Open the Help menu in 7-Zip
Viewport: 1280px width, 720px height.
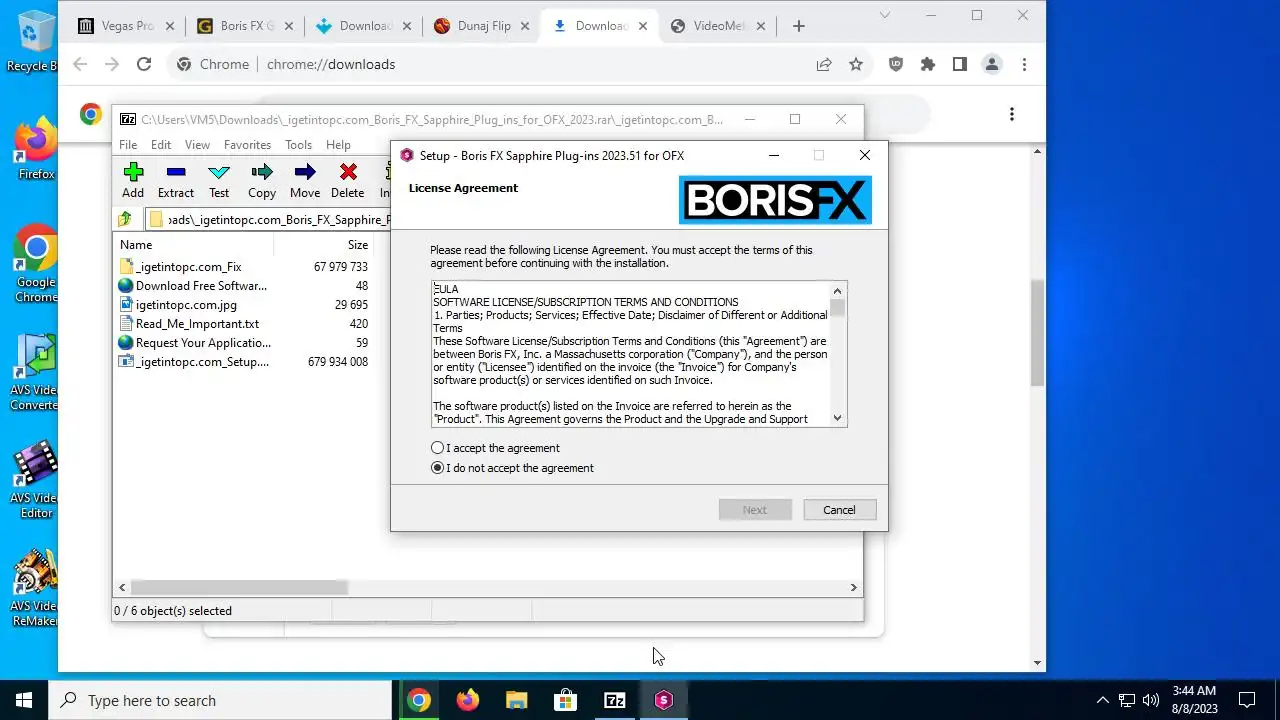click(338, 145)
